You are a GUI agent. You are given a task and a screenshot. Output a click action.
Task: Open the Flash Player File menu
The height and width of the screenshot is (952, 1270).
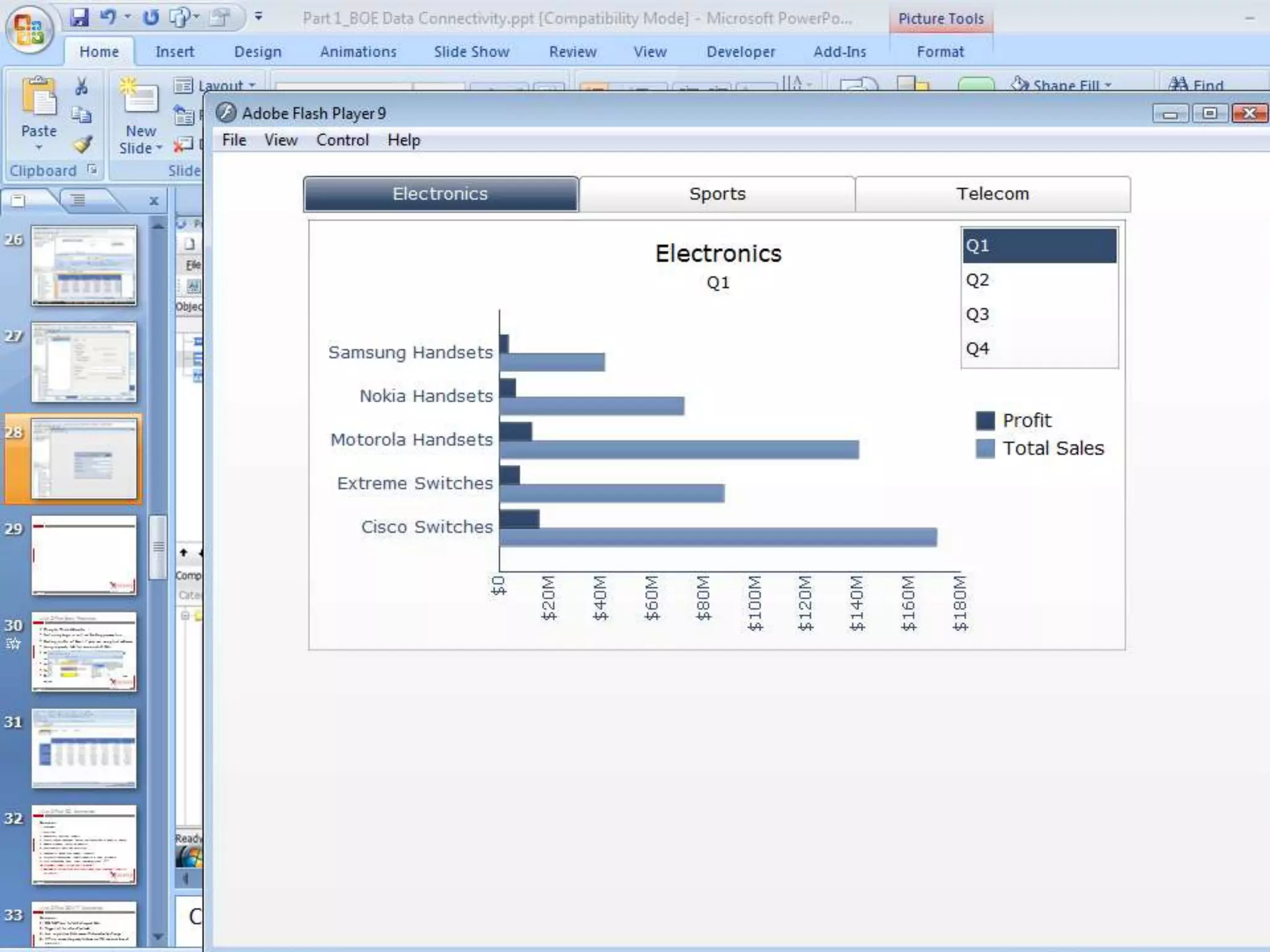234,140
